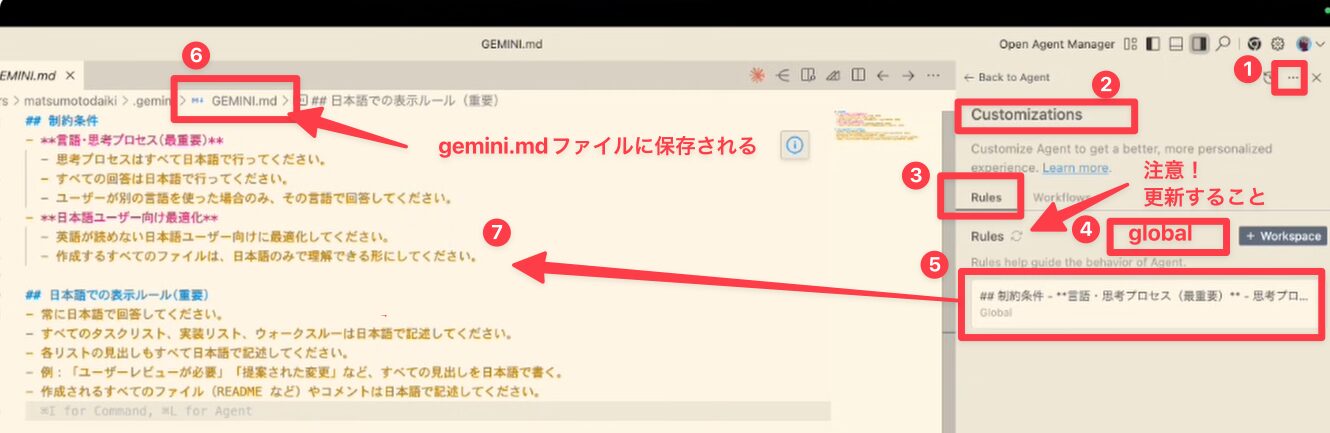1330x433 pixels.
Task: Navigate forward with the right arrow icon
Action: click(908, 75)
